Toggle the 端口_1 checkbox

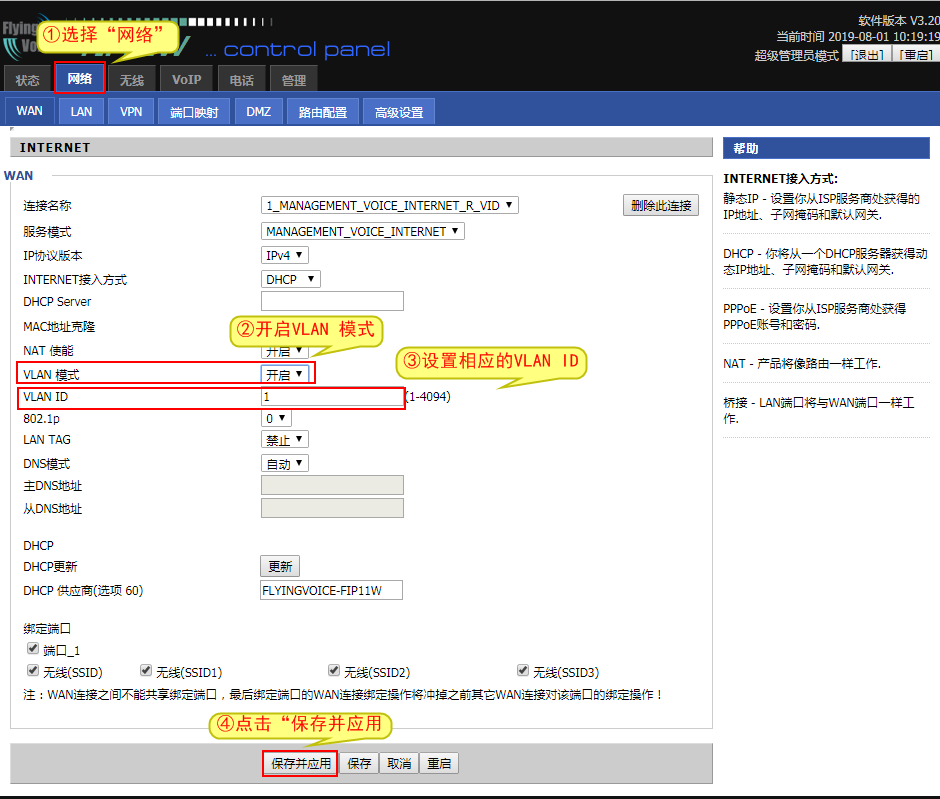[32, 650]
